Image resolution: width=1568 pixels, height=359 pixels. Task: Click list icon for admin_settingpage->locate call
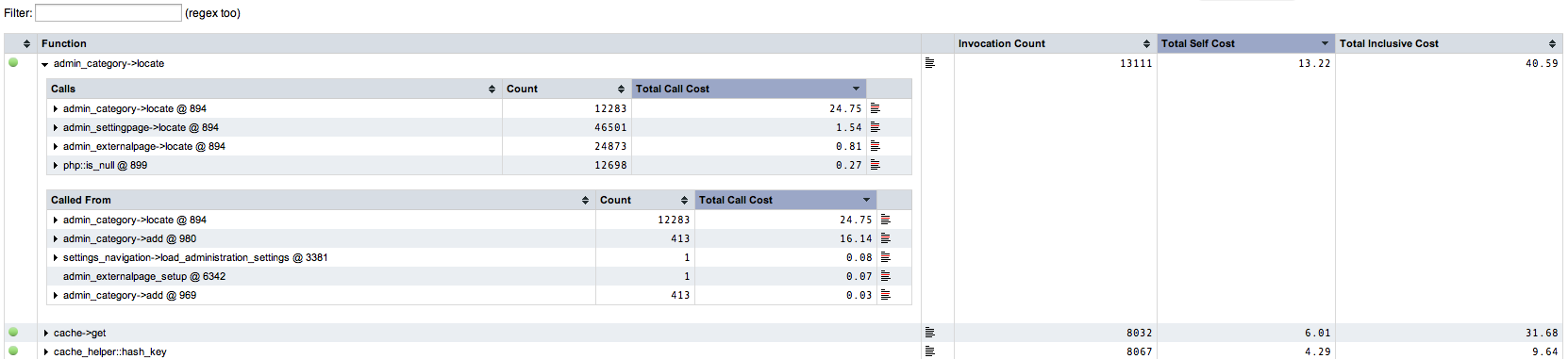(x=876, y=127)
